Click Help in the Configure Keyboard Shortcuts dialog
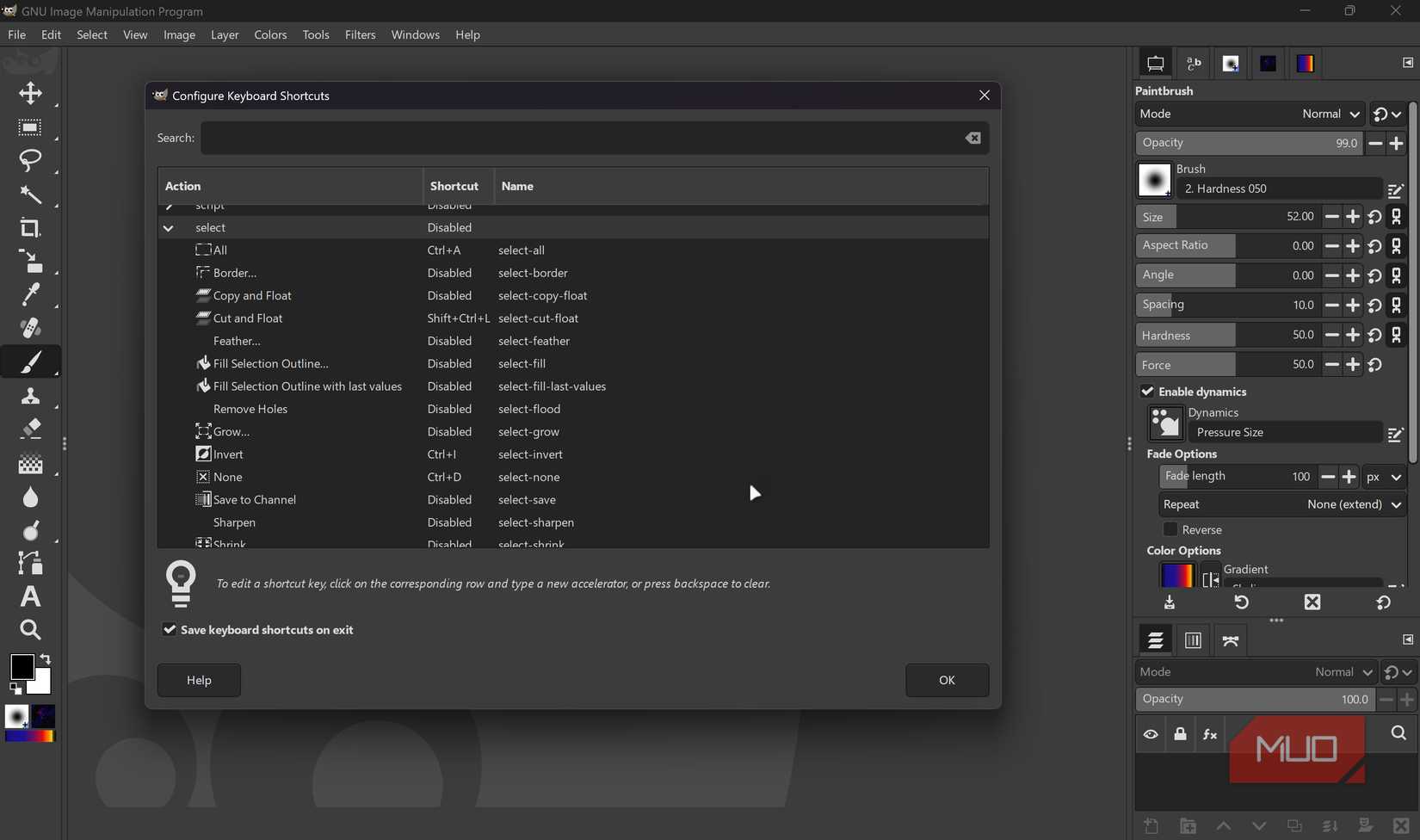Viewport: 1420px width, 840px height. (x=199, y=680)
